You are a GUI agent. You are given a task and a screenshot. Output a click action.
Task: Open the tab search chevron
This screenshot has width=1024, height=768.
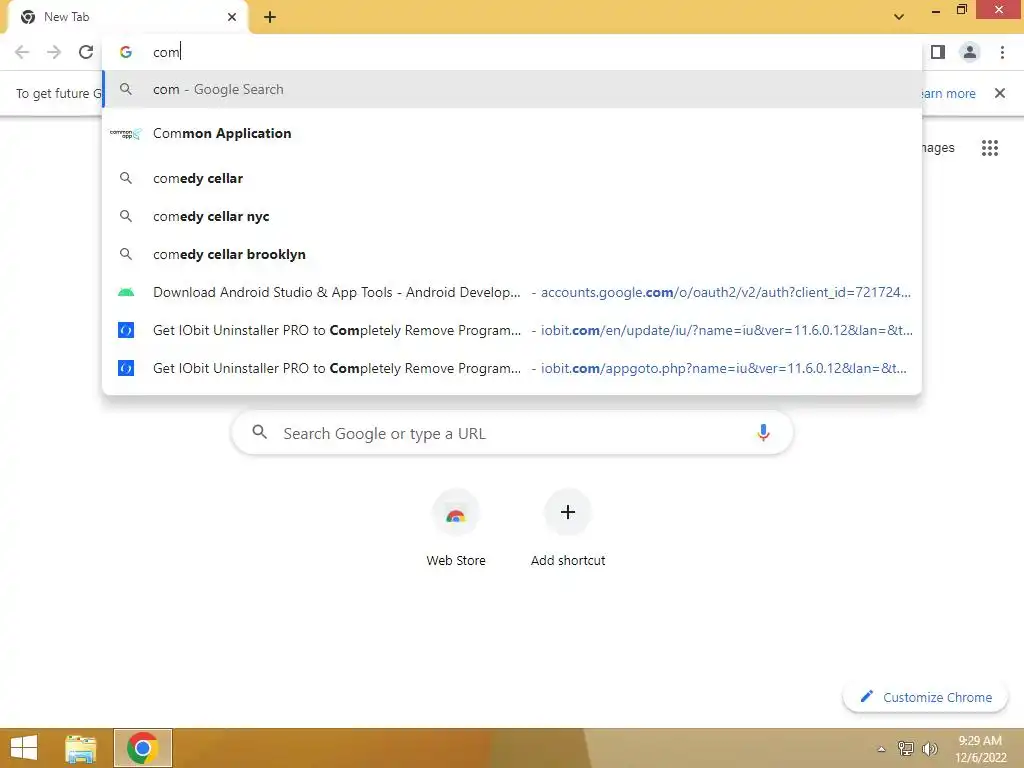[899, 17]
